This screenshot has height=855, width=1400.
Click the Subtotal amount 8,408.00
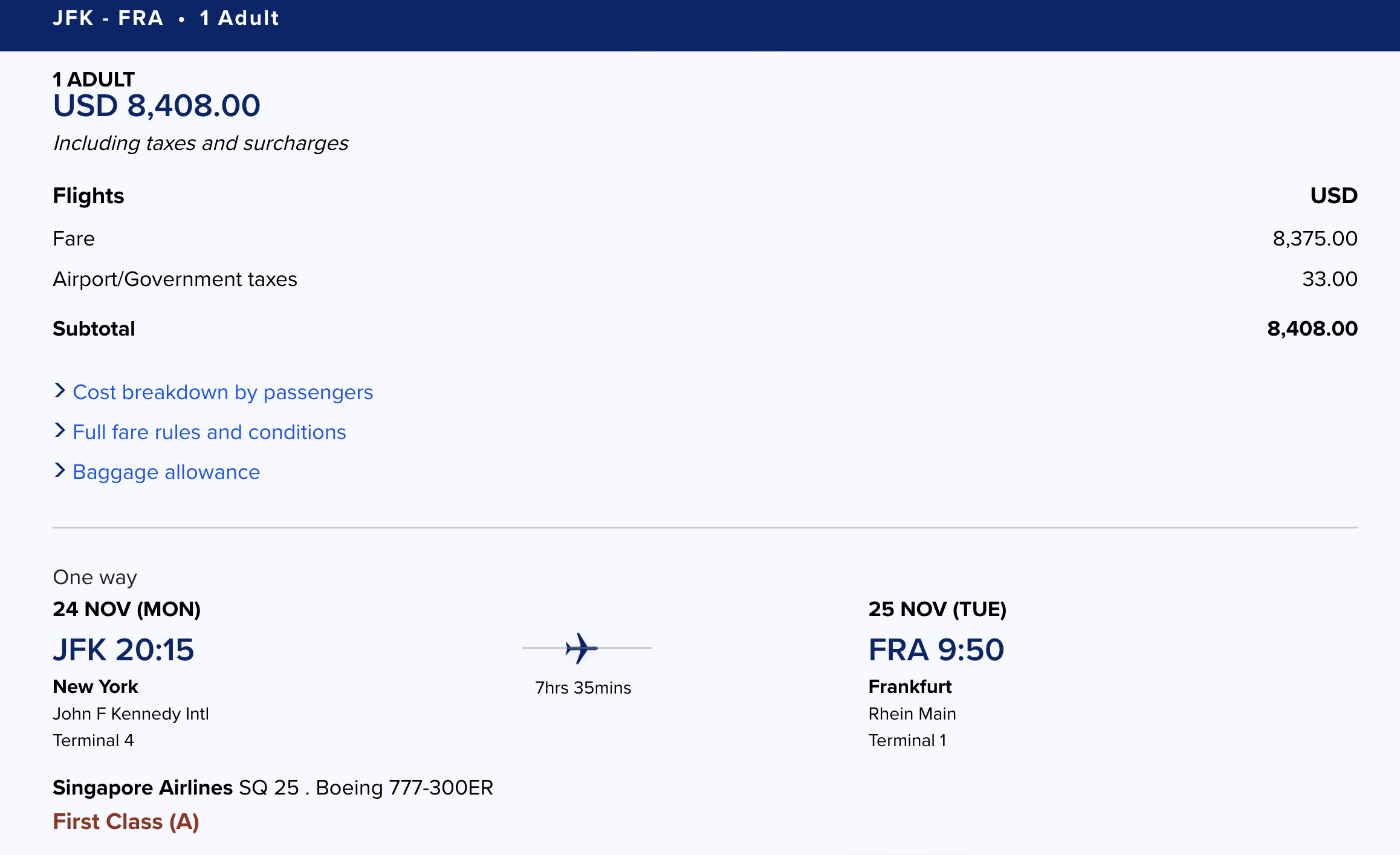(x=1312, y=328)
